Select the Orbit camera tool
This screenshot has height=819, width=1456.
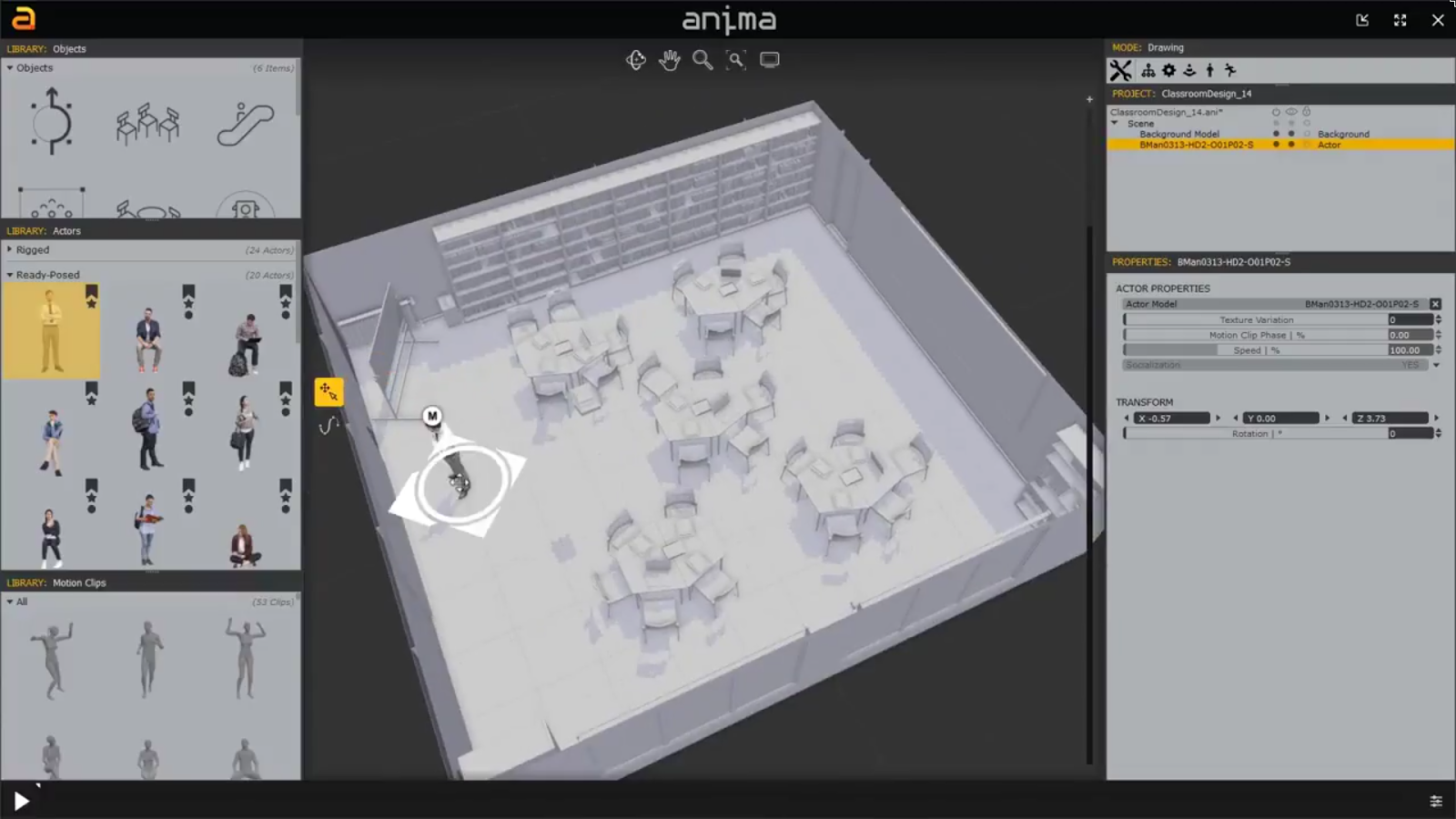[635, 59]
